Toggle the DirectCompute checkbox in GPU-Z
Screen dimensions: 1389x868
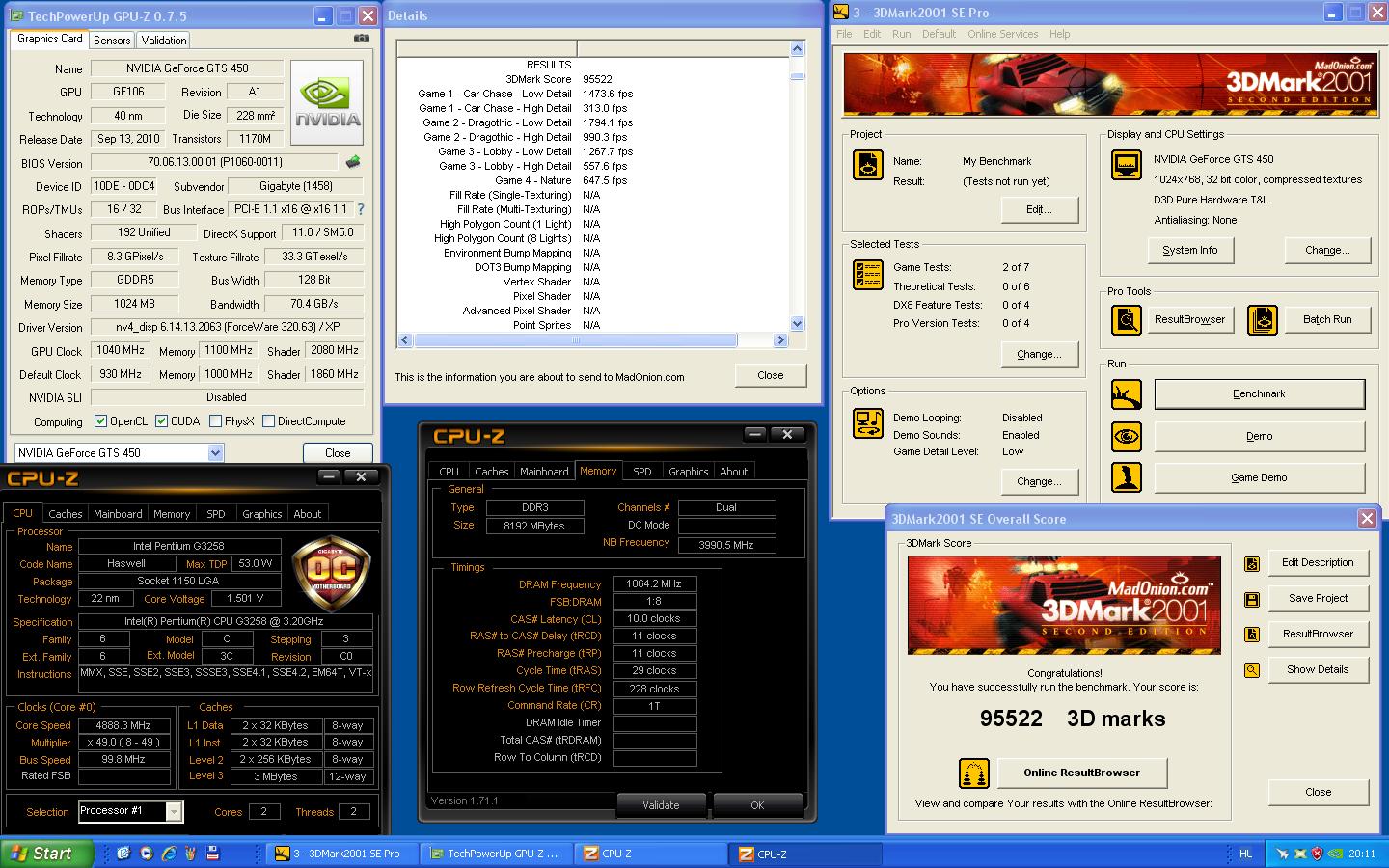click(x=269, y=421)
